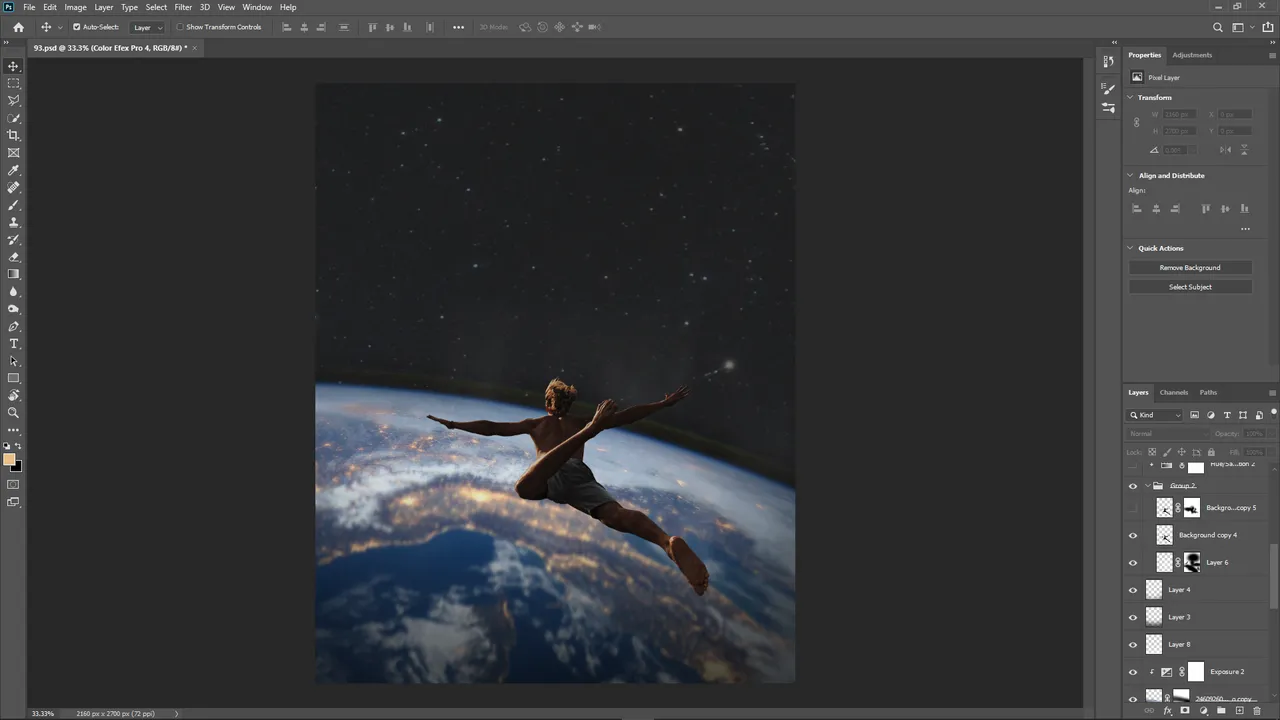Select the Dodge tool
1280x720 pixels.
click(13, 309)
